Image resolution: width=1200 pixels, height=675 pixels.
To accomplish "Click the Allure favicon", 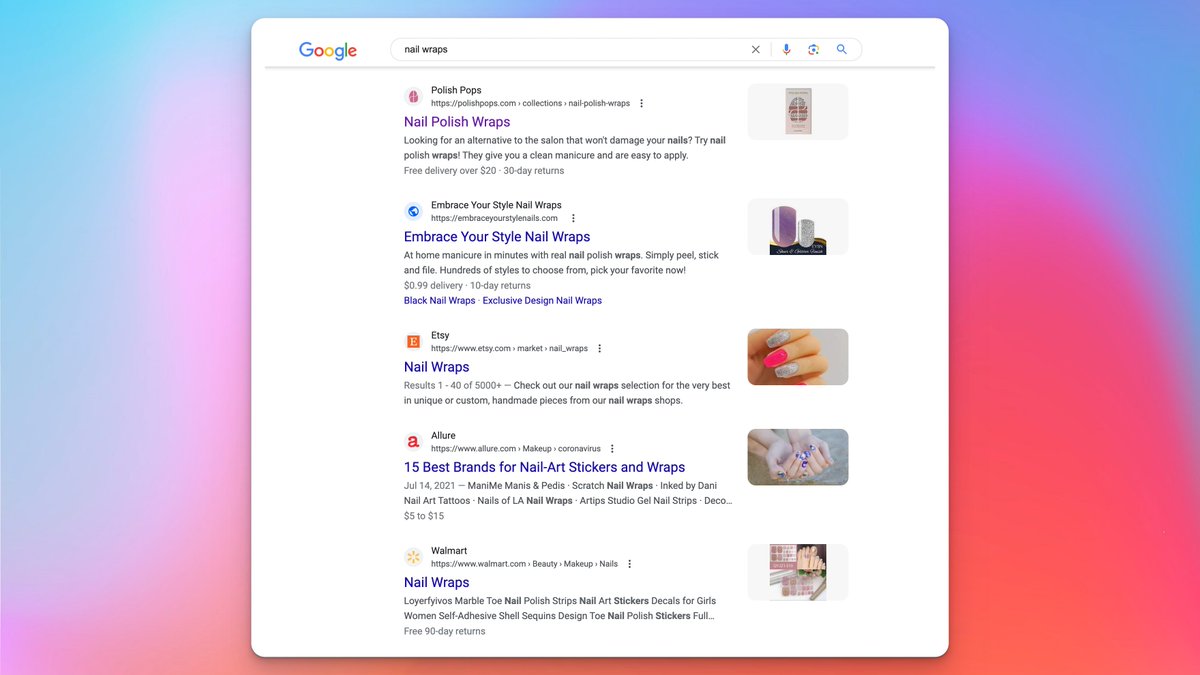I will coord(413,442).
